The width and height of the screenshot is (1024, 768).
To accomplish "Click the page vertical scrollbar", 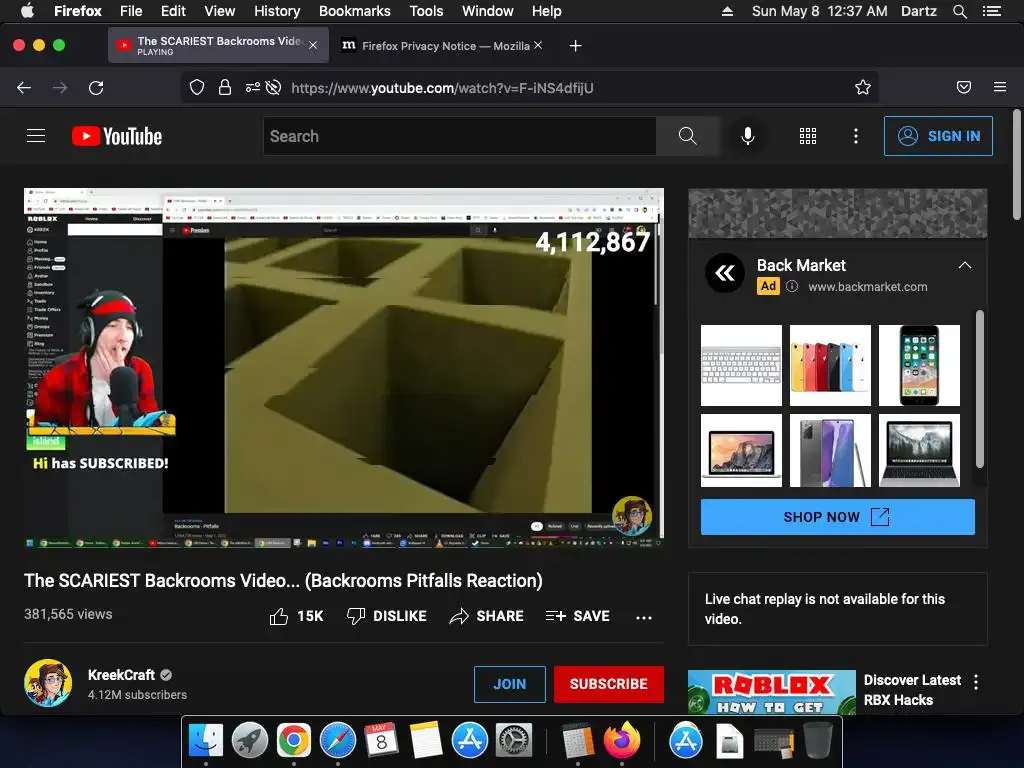I will tap(1017, 165).
